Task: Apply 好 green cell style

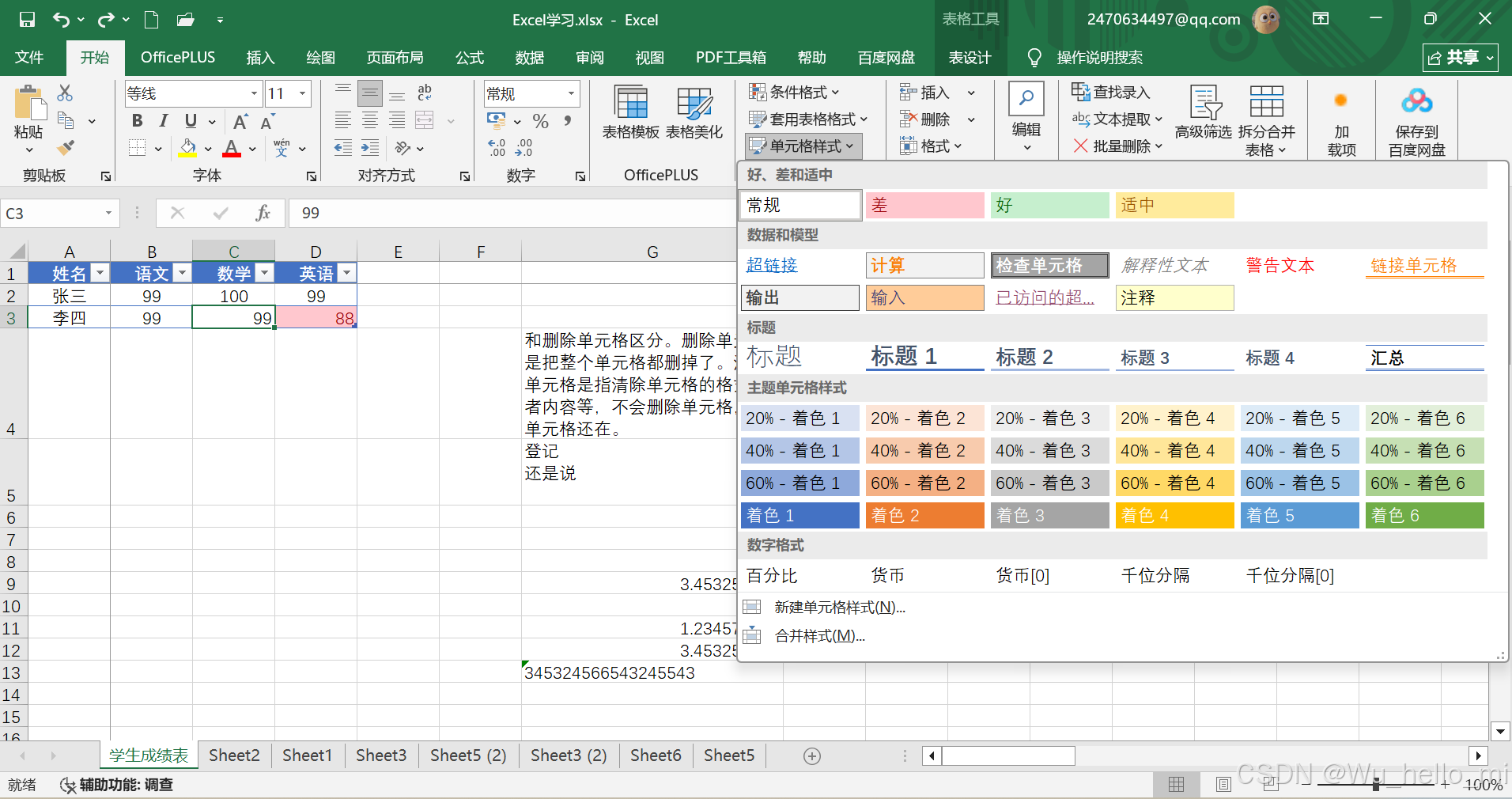Action: 1050,205
